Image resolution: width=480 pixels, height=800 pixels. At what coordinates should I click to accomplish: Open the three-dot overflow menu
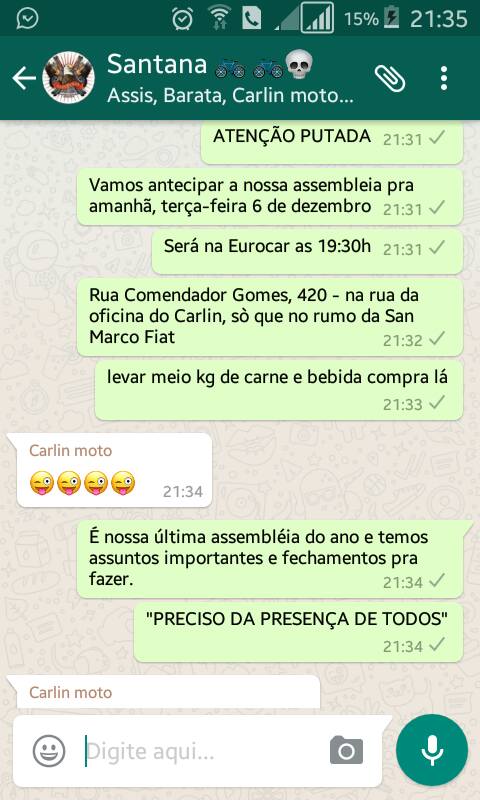pos(444,79)
